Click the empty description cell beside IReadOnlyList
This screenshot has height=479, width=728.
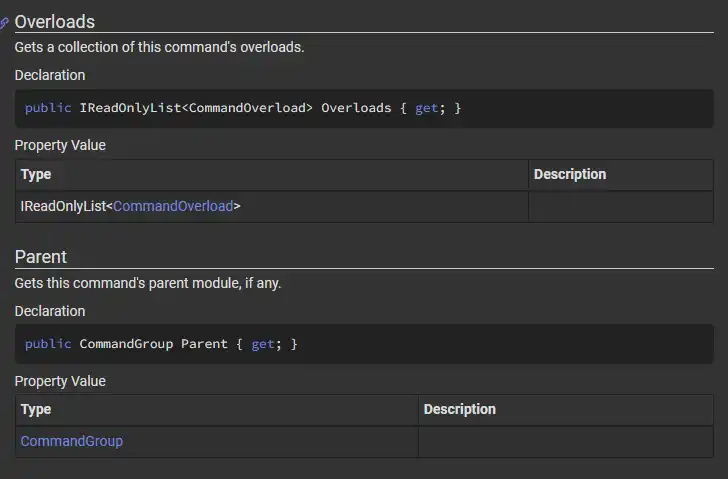(x=620, y=206)
